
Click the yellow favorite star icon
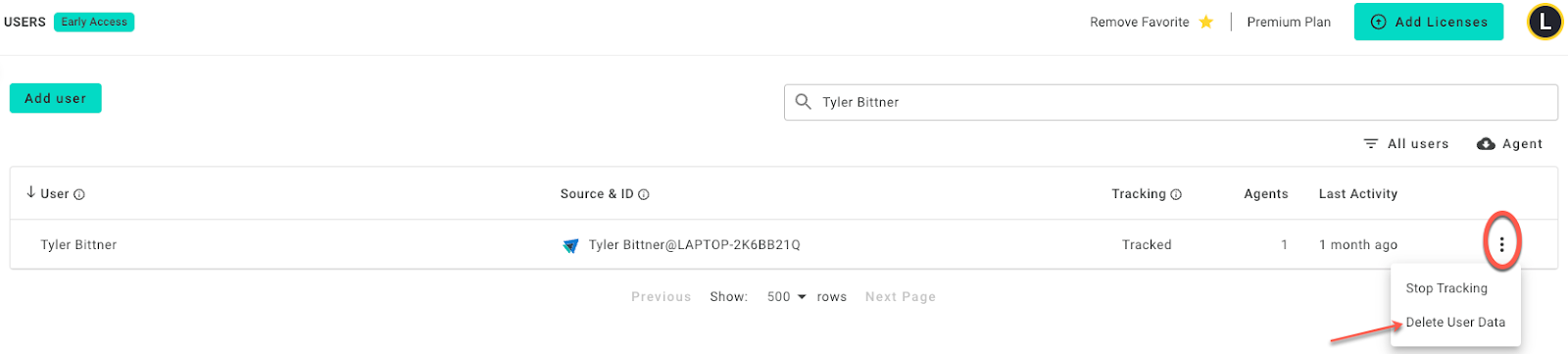coord(1206,22)
